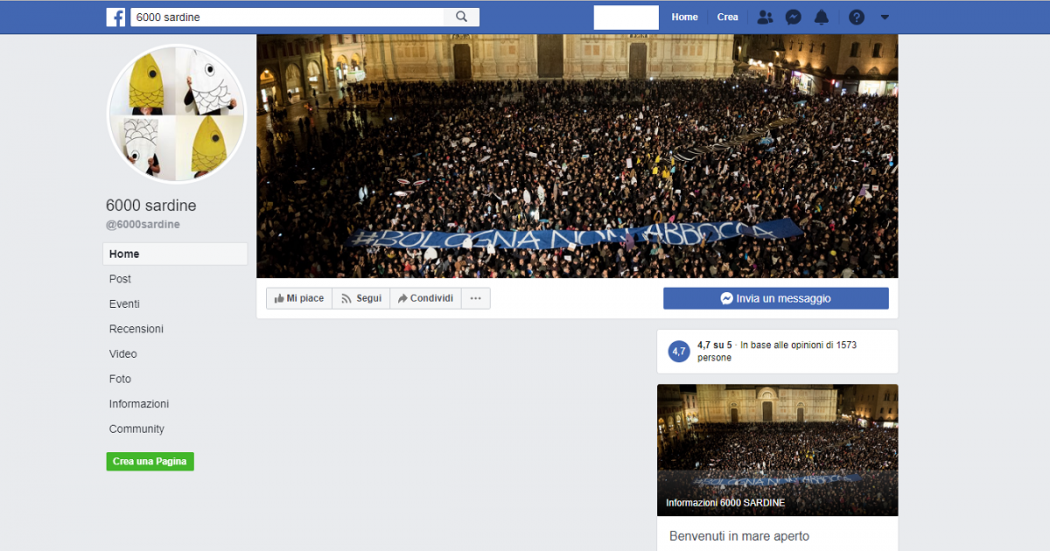
Task: Click the Crea una Pagina button
Action: (x=150, y=461)
